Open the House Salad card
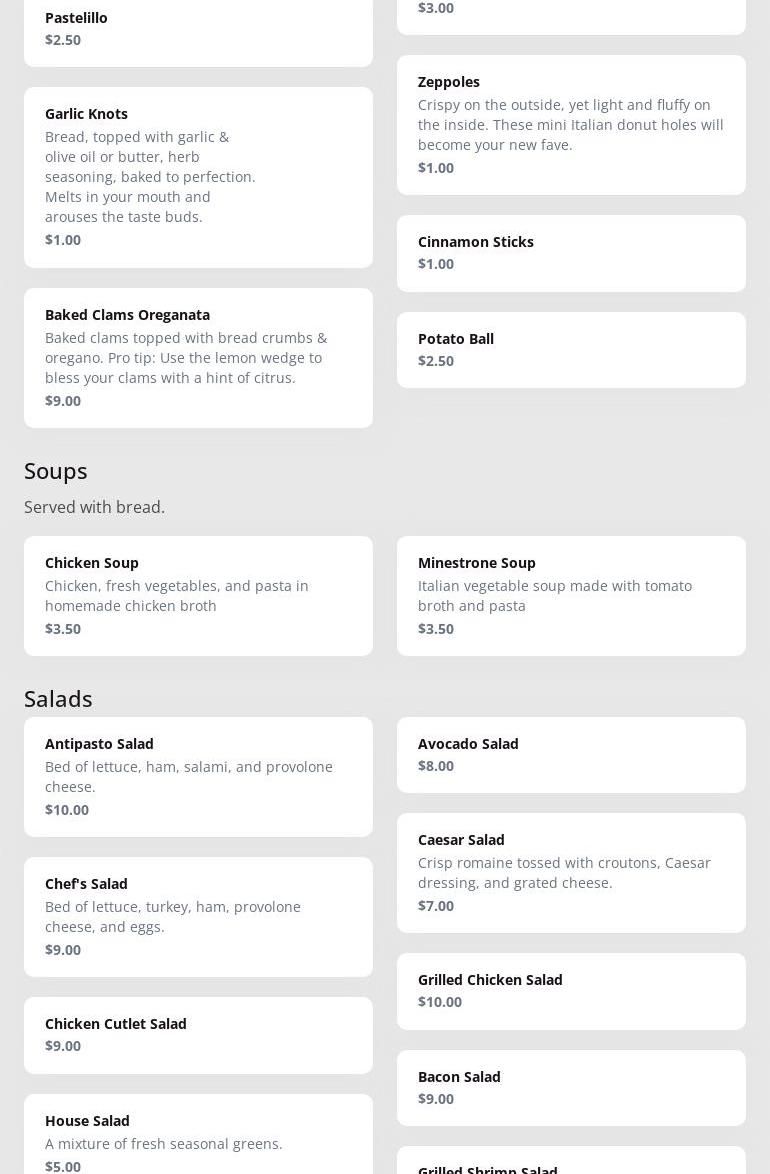Screen dimensions: 770x1174 coord(198,1137)
